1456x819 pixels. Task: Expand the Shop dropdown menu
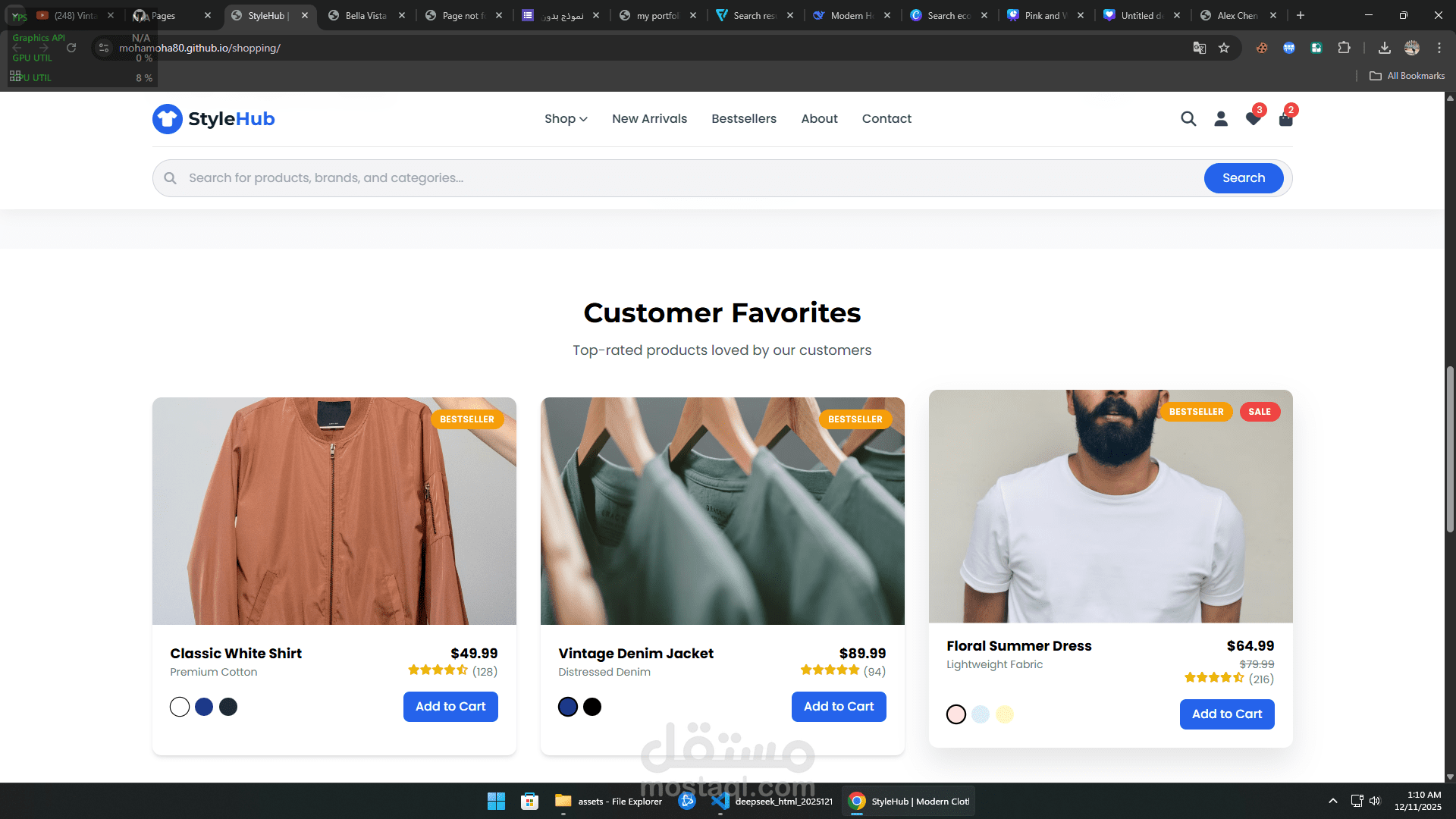(566, 119)
